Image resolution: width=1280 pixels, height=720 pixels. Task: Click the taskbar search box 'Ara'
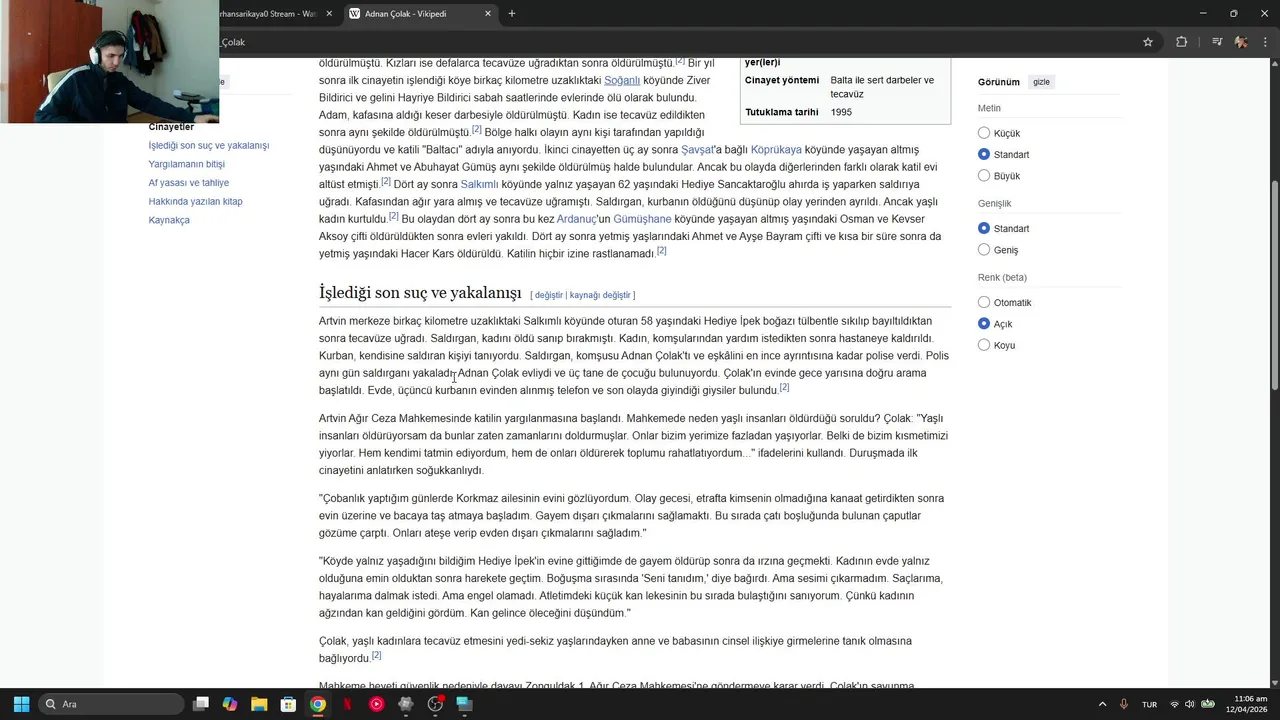click(x=110, y=704)
